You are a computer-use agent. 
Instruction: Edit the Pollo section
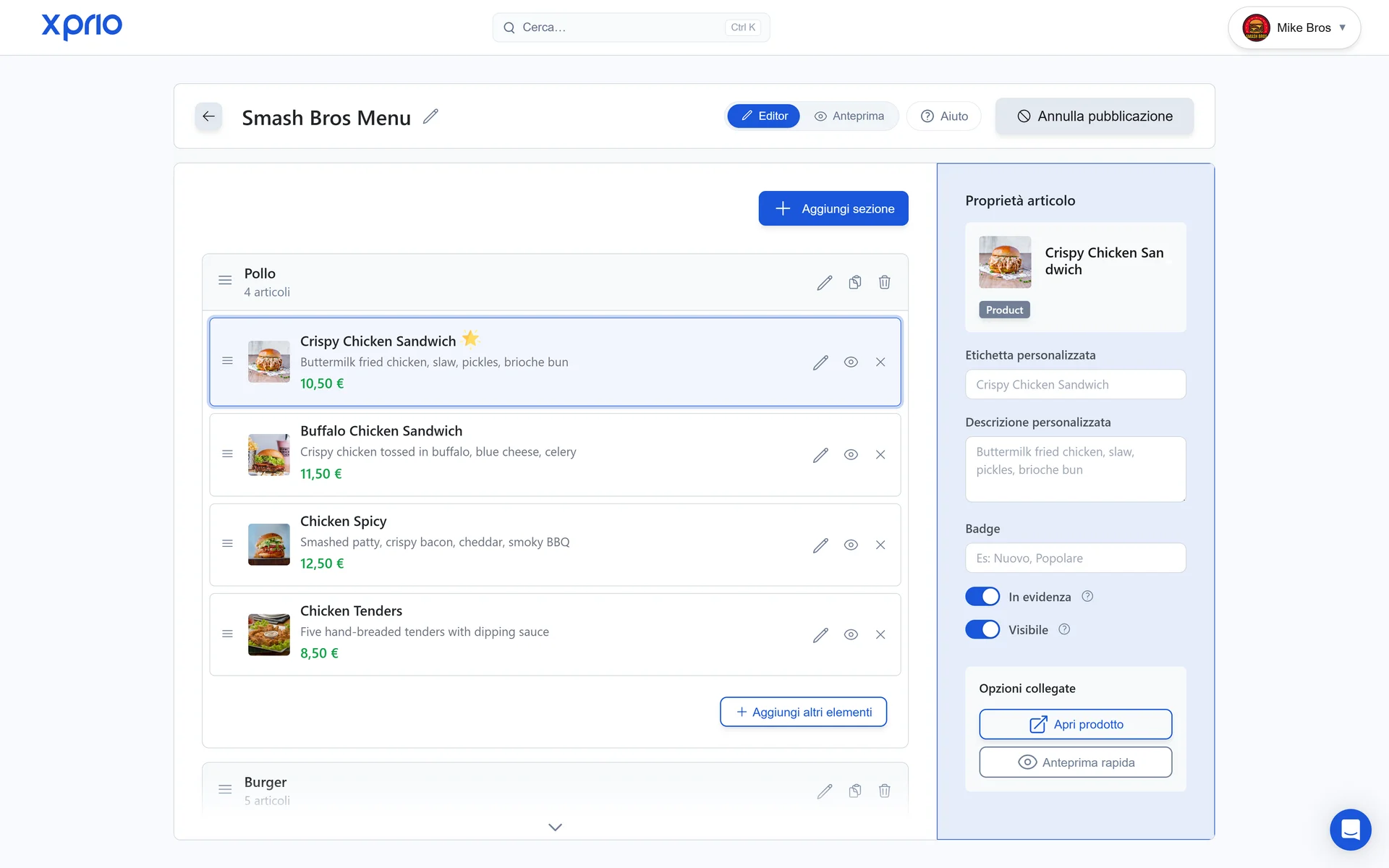coord(825,283)
